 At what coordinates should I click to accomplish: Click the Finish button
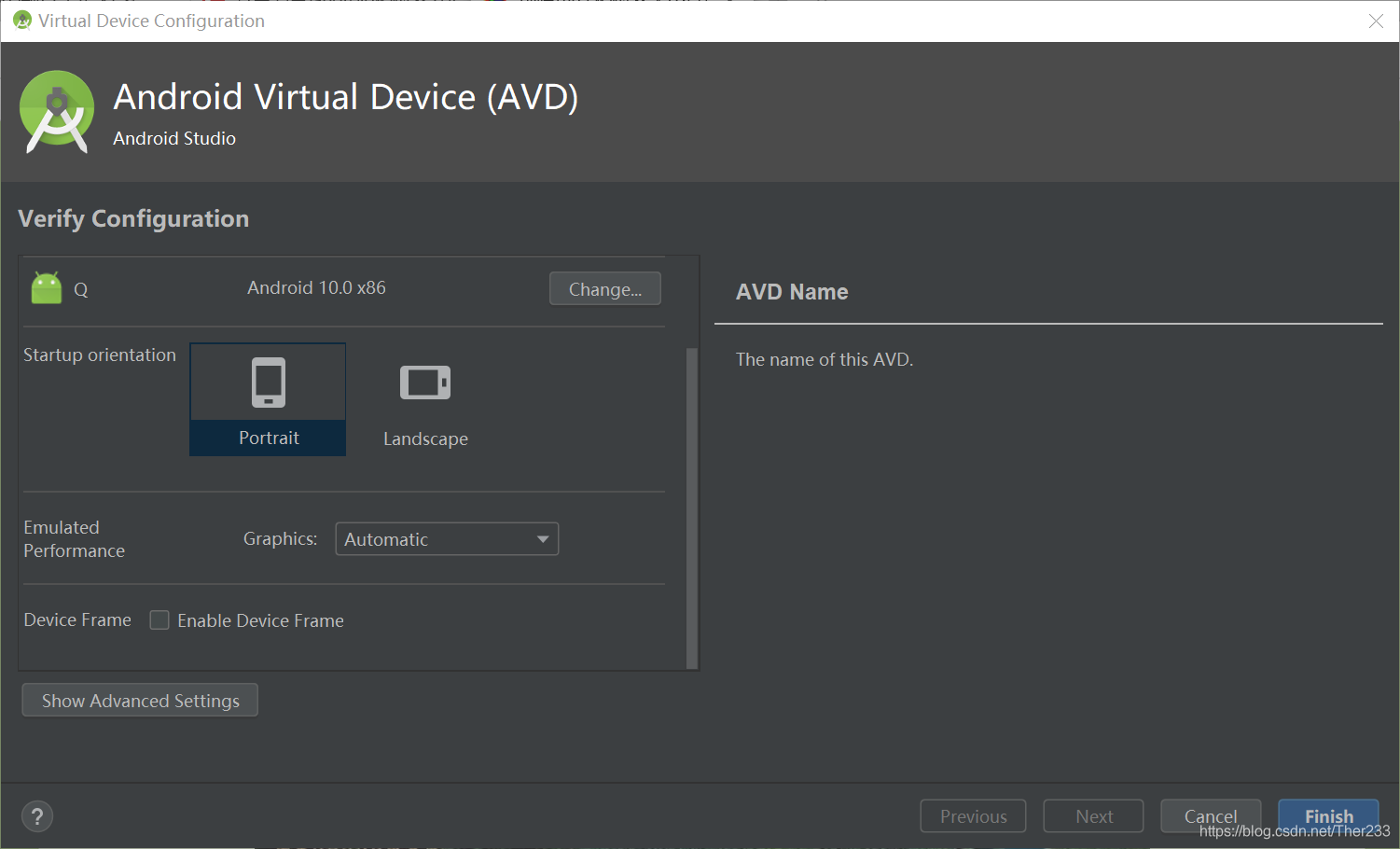pyautogui.click(x=1328, y=816)
